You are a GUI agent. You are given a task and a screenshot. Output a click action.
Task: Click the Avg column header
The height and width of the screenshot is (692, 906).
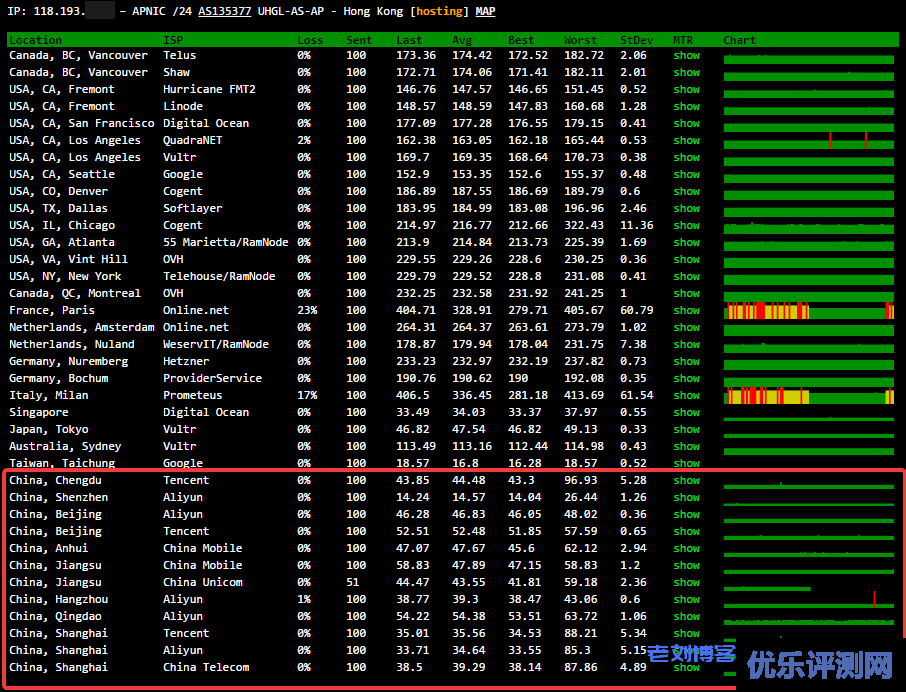click(462, 40)
